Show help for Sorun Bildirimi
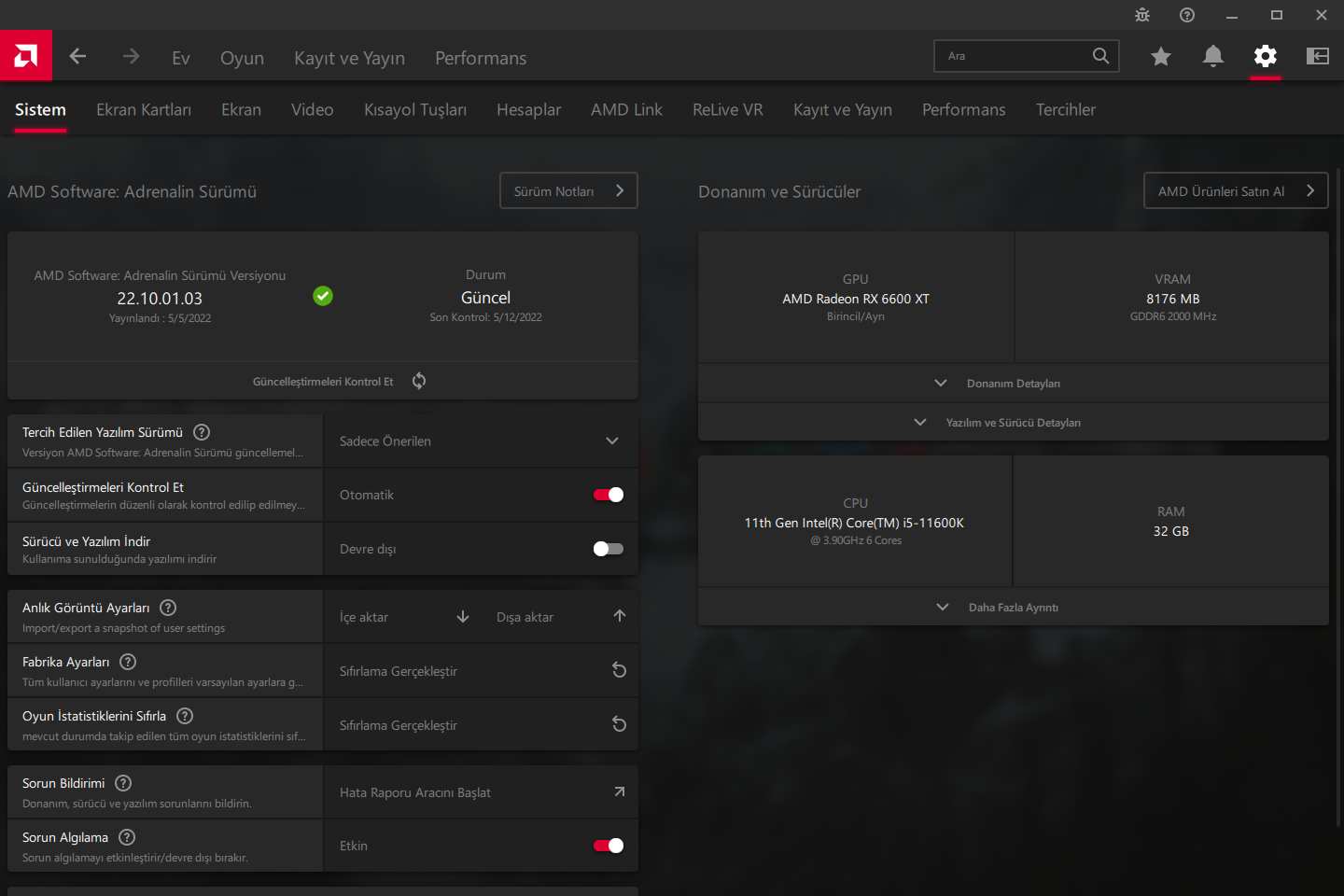The height and width of the screenshot is (896, 1344). (x=123, y=783)
